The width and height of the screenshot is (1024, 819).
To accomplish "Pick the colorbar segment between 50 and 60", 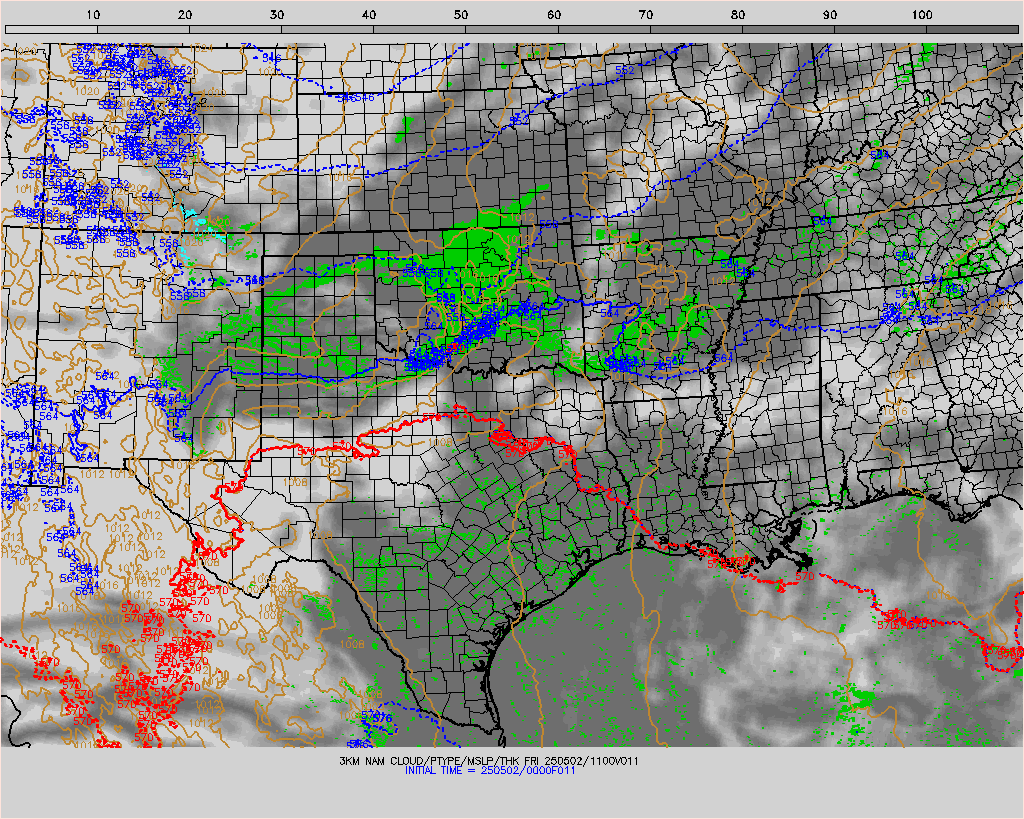I will (512, 29).
